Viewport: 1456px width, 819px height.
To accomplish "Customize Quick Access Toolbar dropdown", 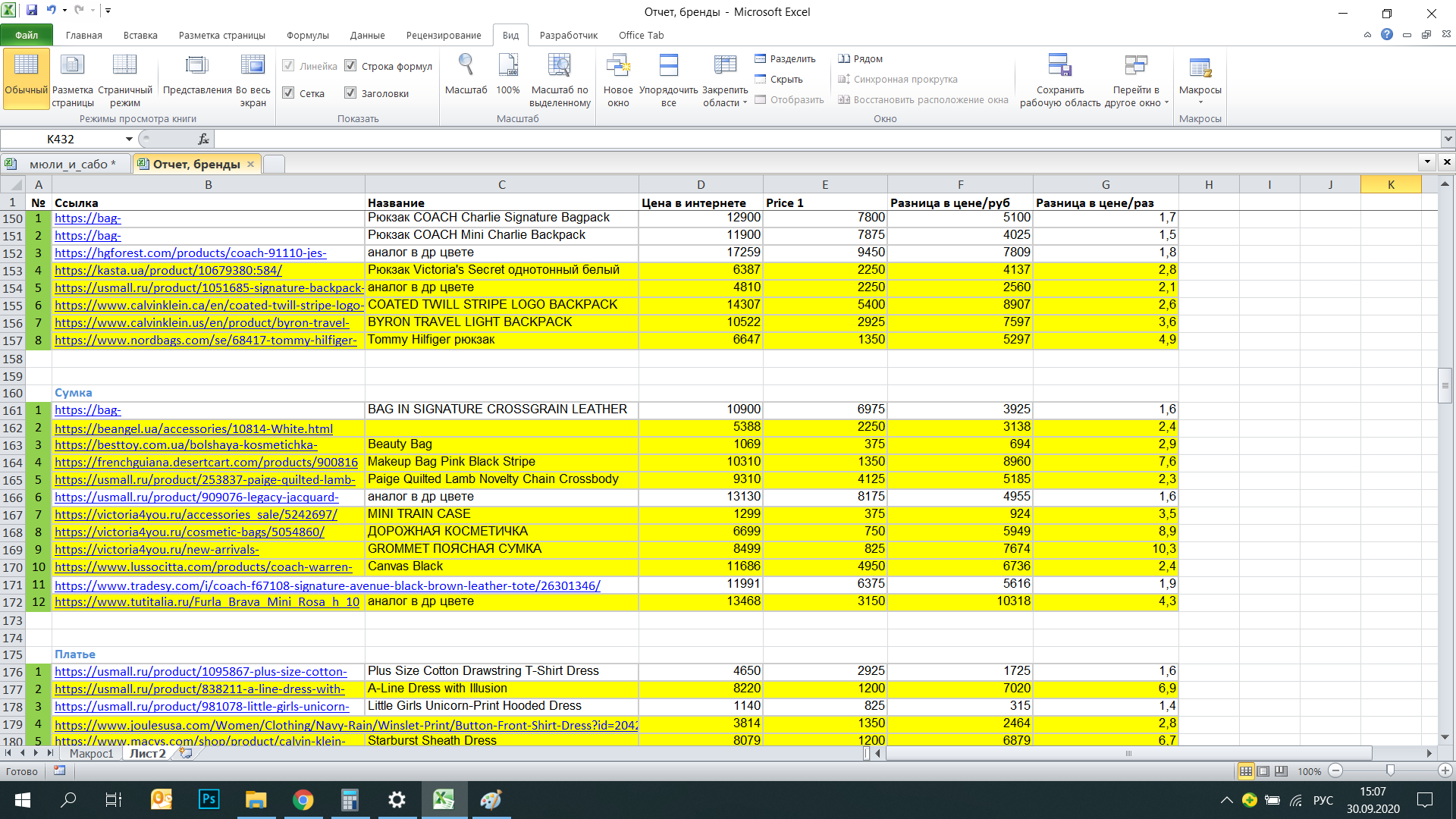I will coord(108,11).
